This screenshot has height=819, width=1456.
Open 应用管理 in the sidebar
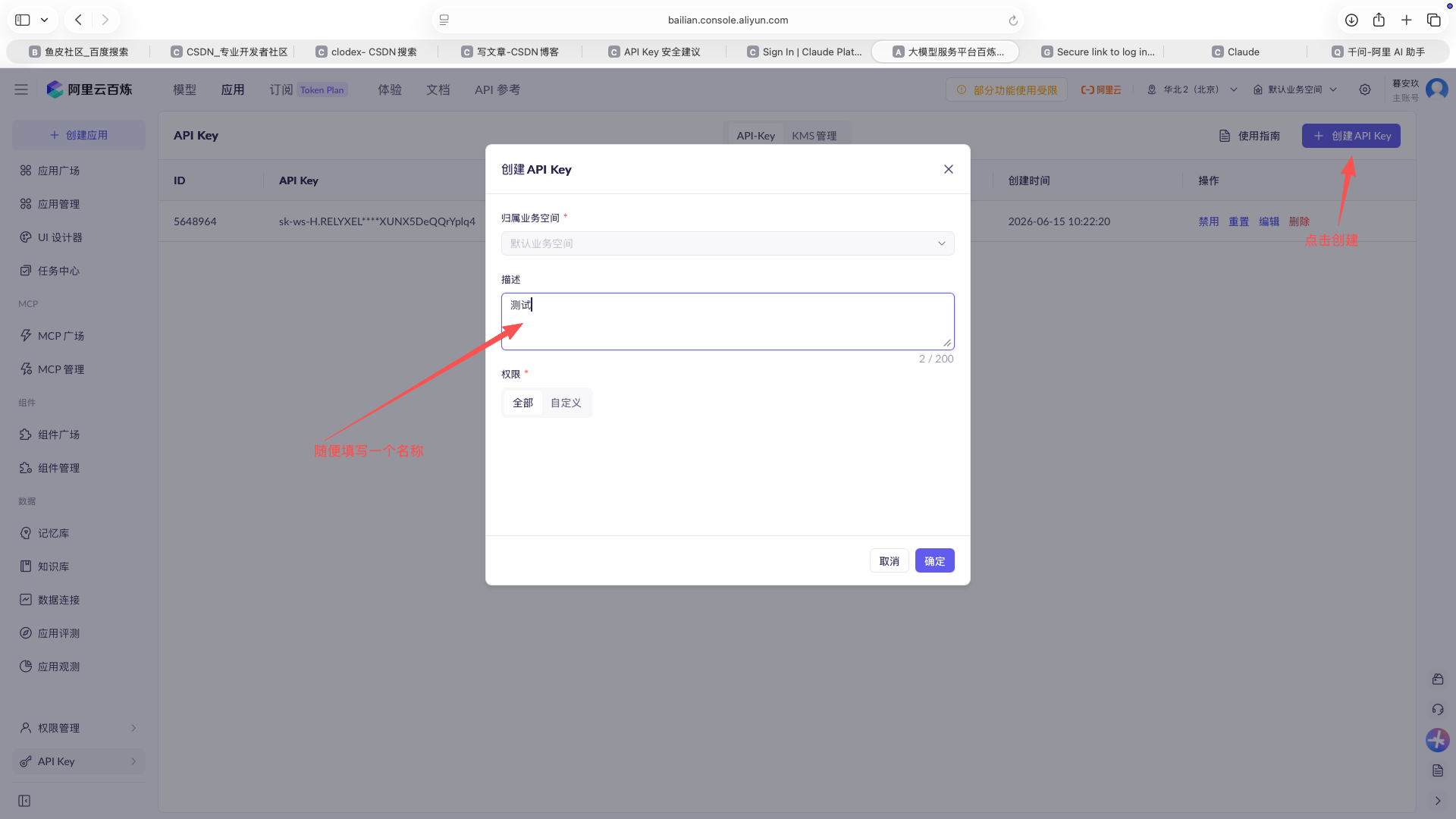click(79, 204)
